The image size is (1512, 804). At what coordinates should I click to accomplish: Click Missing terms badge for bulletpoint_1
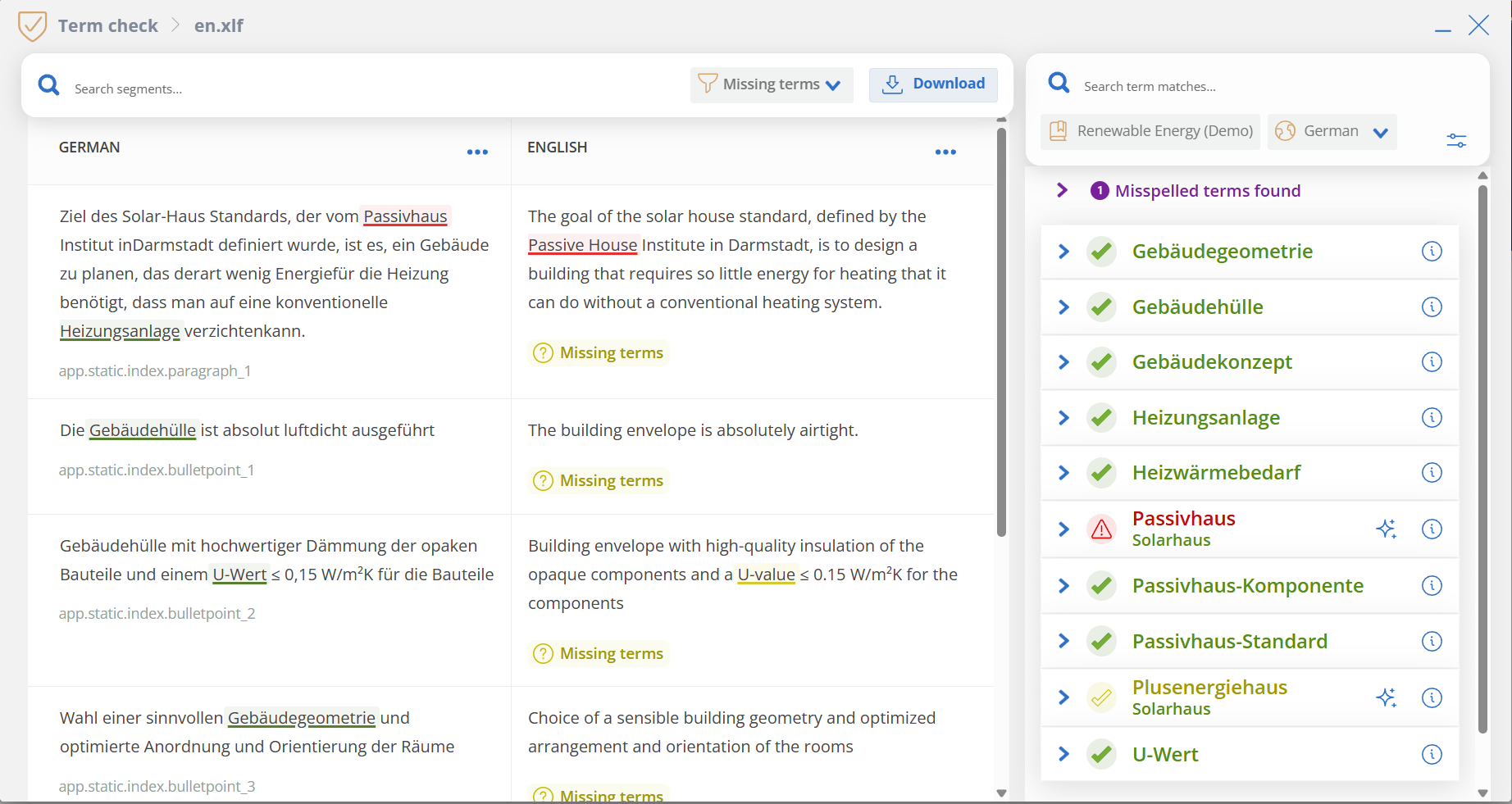599,481
